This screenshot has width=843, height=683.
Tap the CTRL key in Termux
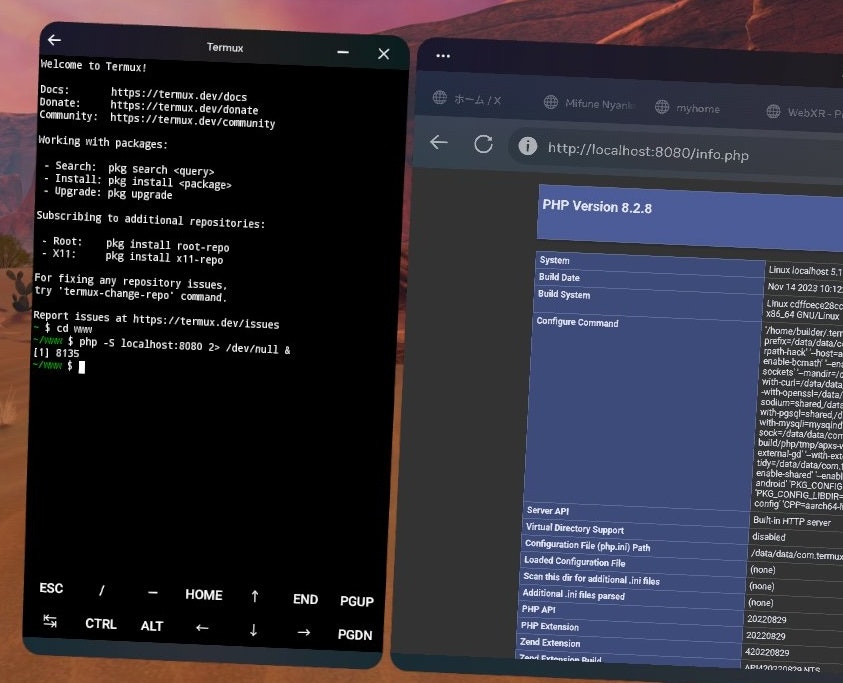coord(101,624)
